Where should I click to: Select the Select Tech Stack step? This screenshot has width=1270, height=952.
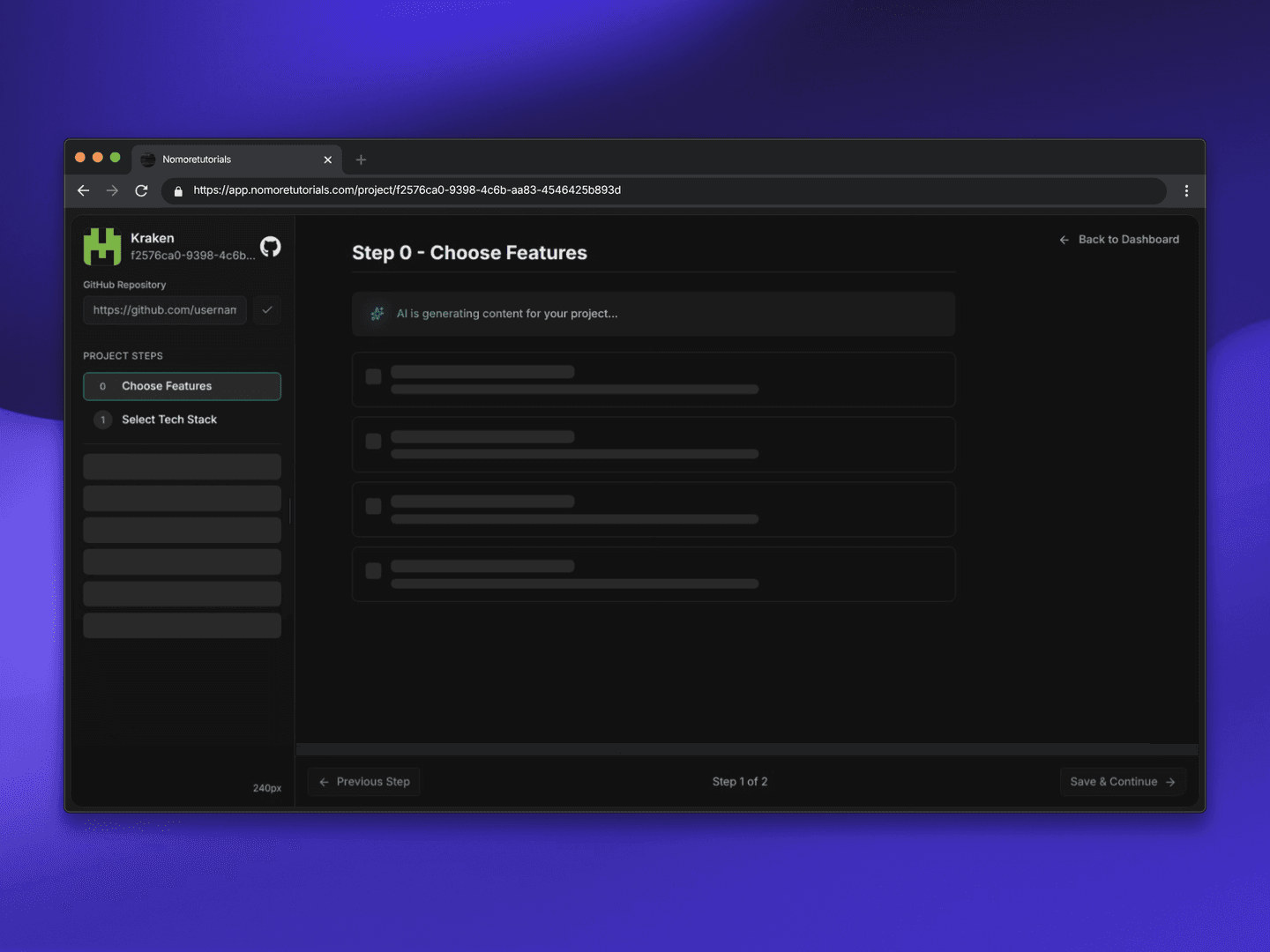click(168, 420)
